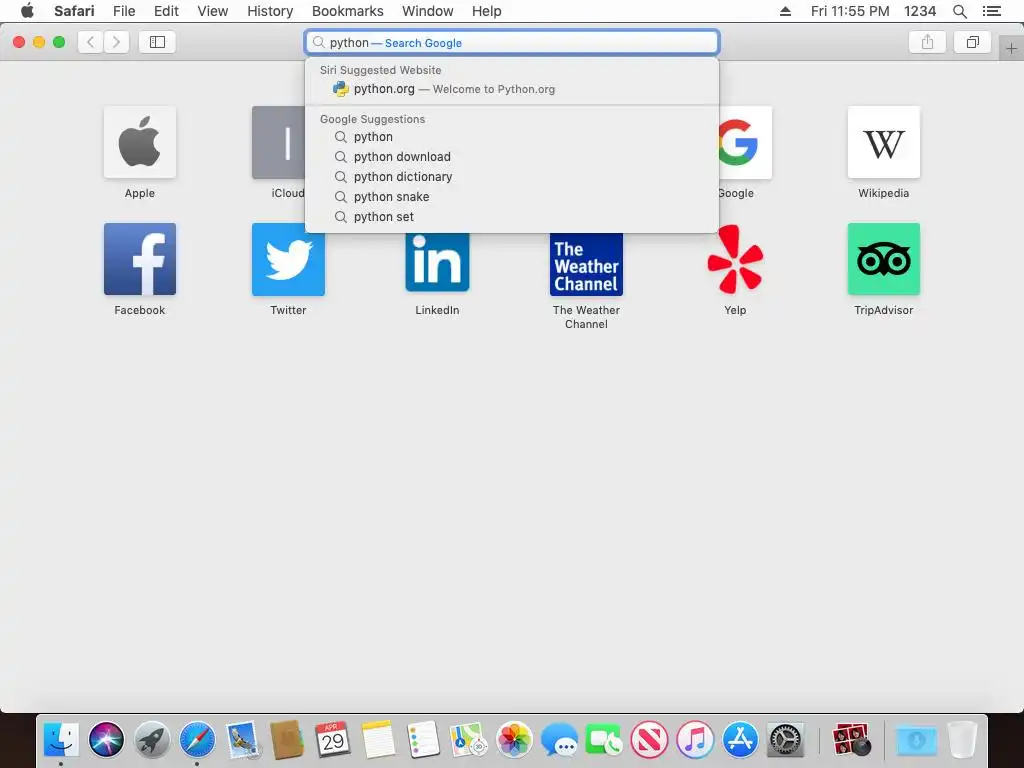1024x768 pixels.
Task: Open the Edit menu
Action: click(166, 11)
